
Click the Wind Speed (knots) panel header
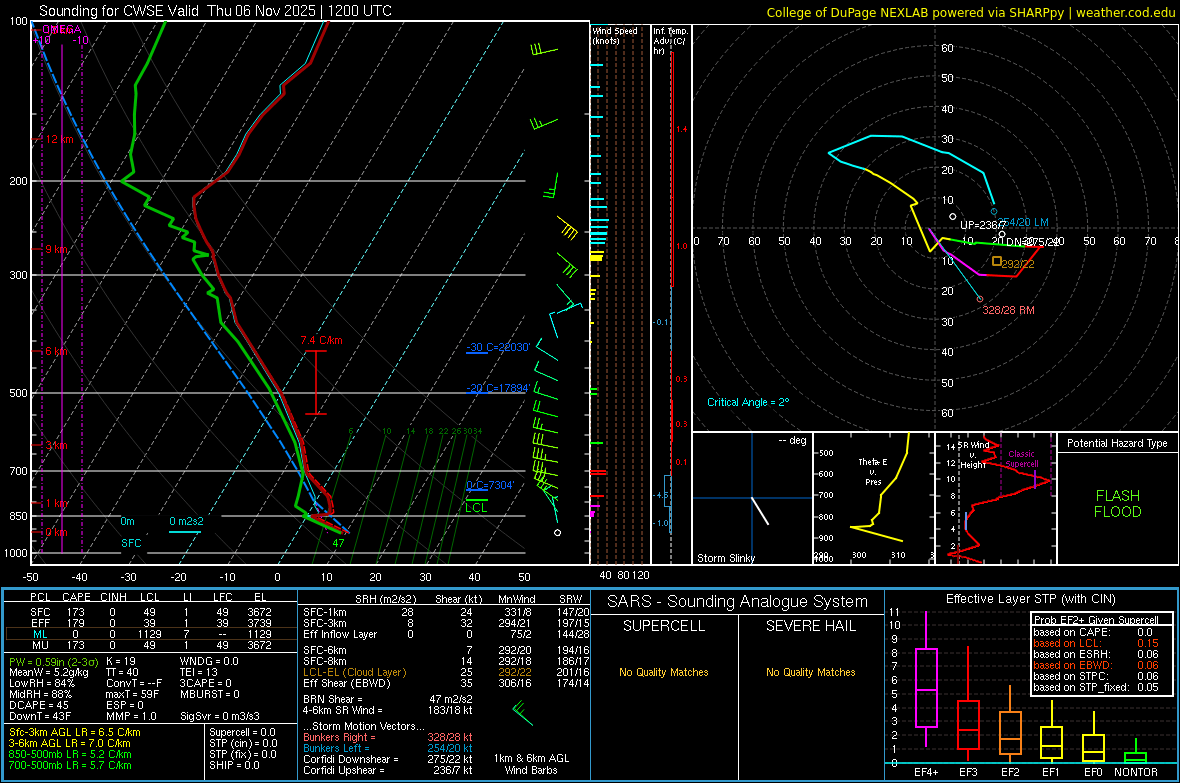(x=615, y=35)
